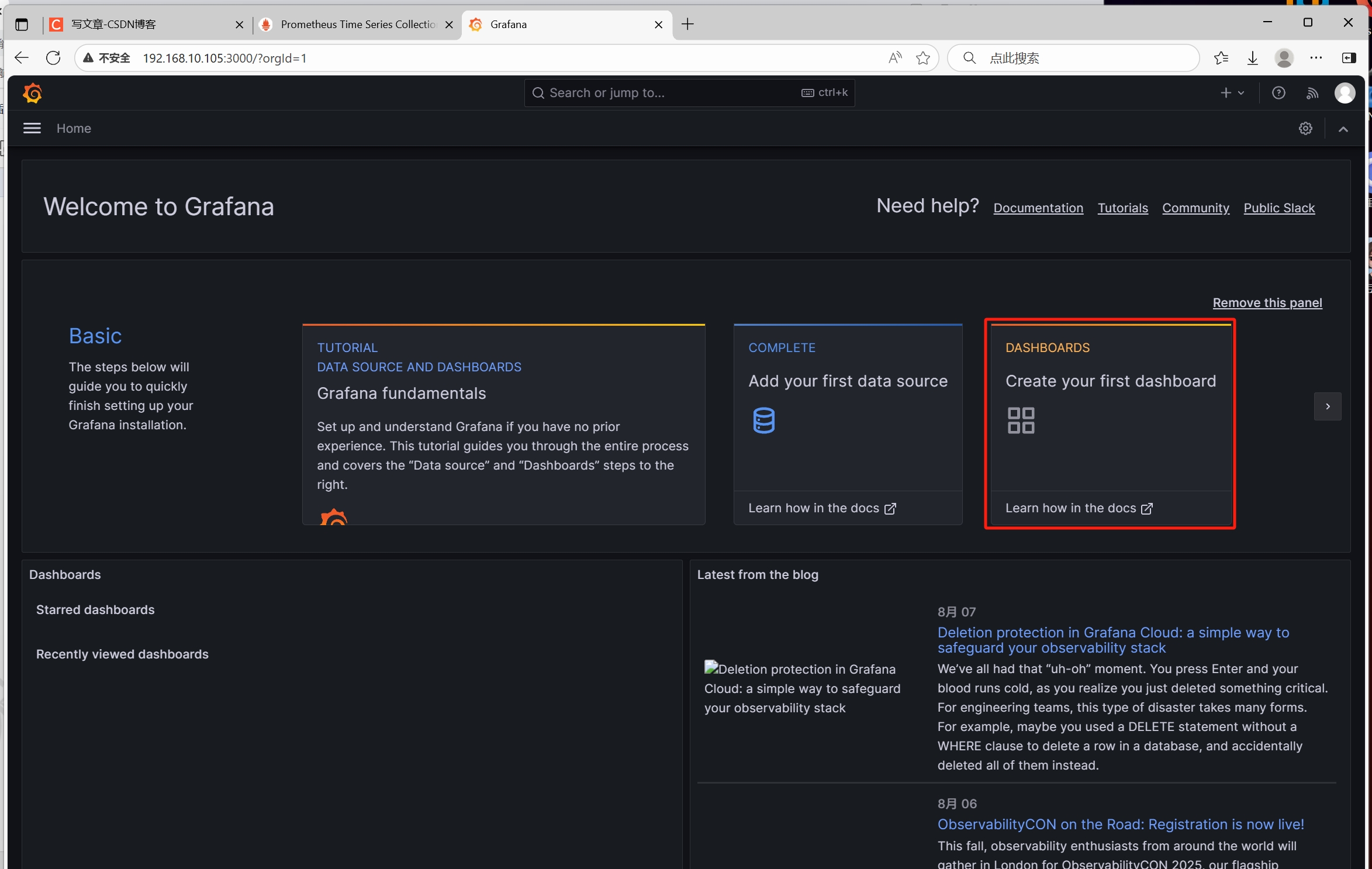The image size is (1372, 869).
Task: Open ObservabilityCON on the Road article
Action: tap(1121, 824)
